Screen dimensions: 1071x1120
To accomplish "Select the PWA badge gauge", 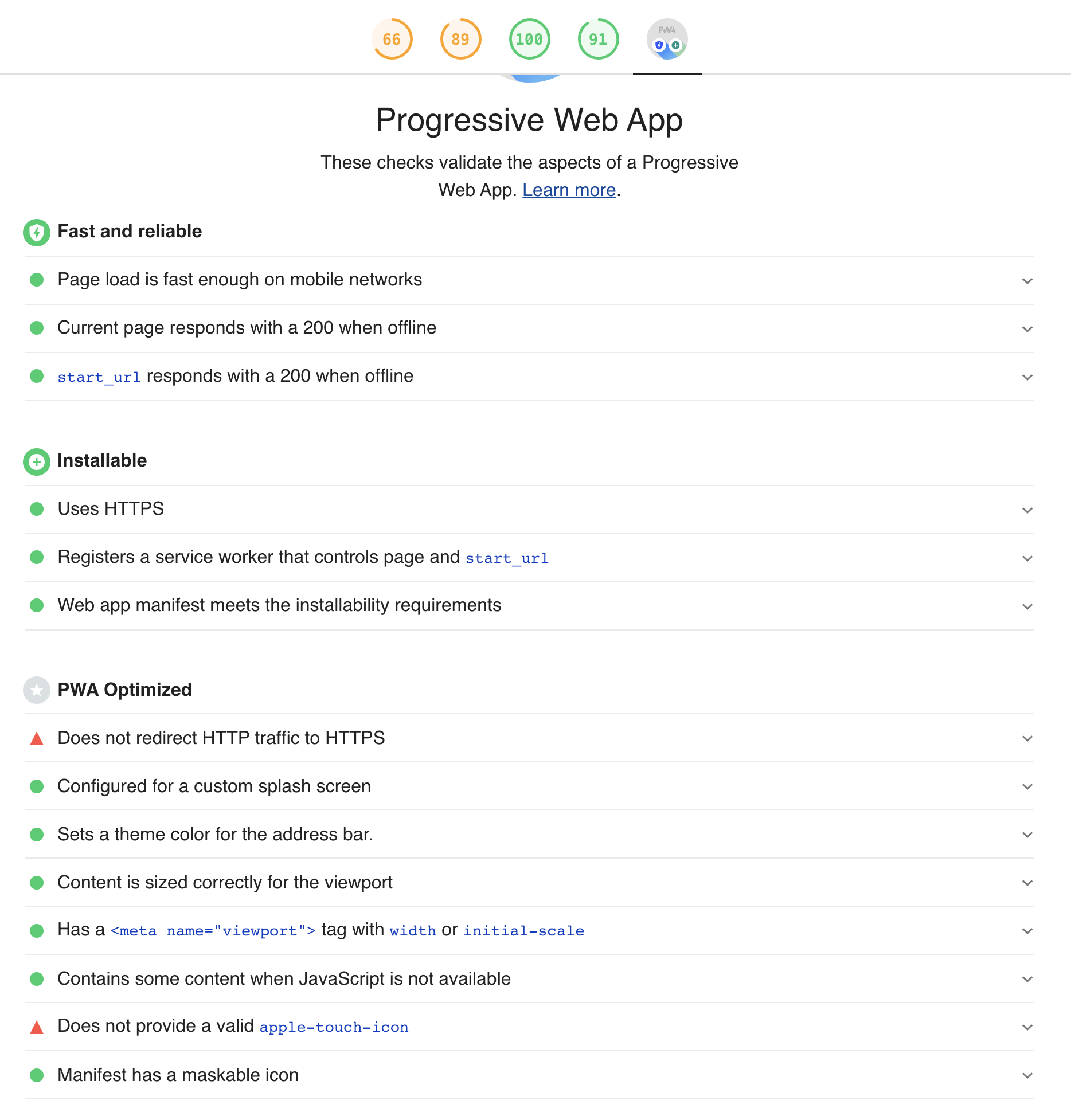I will pyautogui.click(x=667, y=39).
